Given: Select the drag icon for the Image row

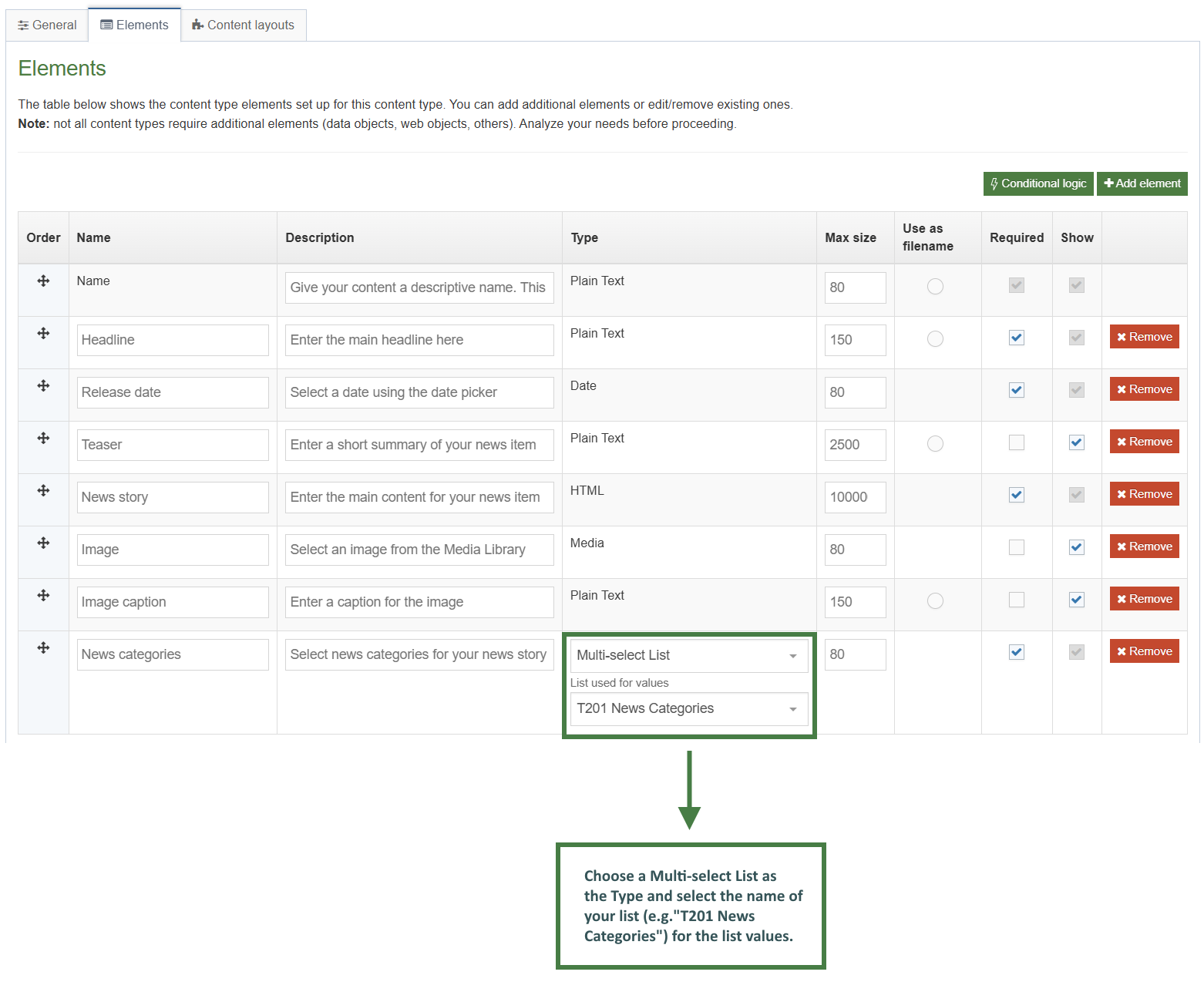Looking at the screenshot, I should 43,542.
